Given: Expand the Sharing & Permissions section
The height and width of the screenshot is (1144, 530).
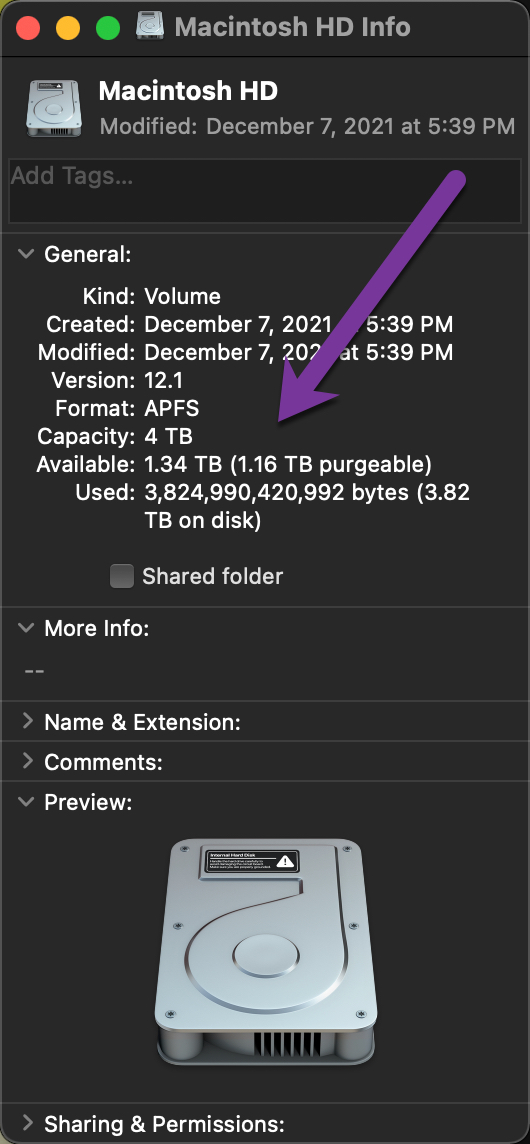Looking at the screenshot, I should 27,1121.
